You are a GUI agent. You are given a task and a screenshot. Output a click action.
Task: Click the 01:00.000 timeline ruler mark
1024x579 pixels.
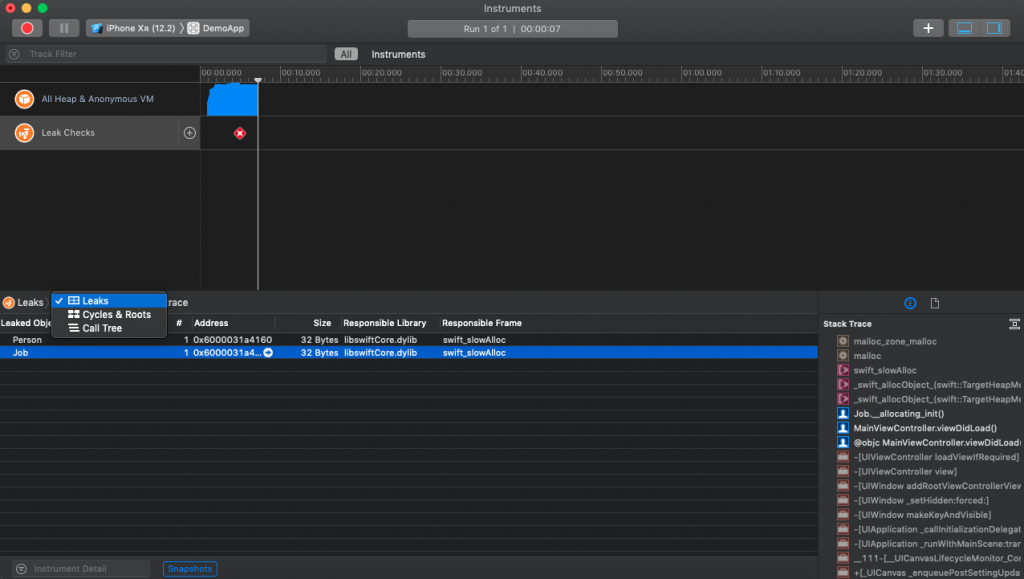pyautogui.click(x=702, y=73)
